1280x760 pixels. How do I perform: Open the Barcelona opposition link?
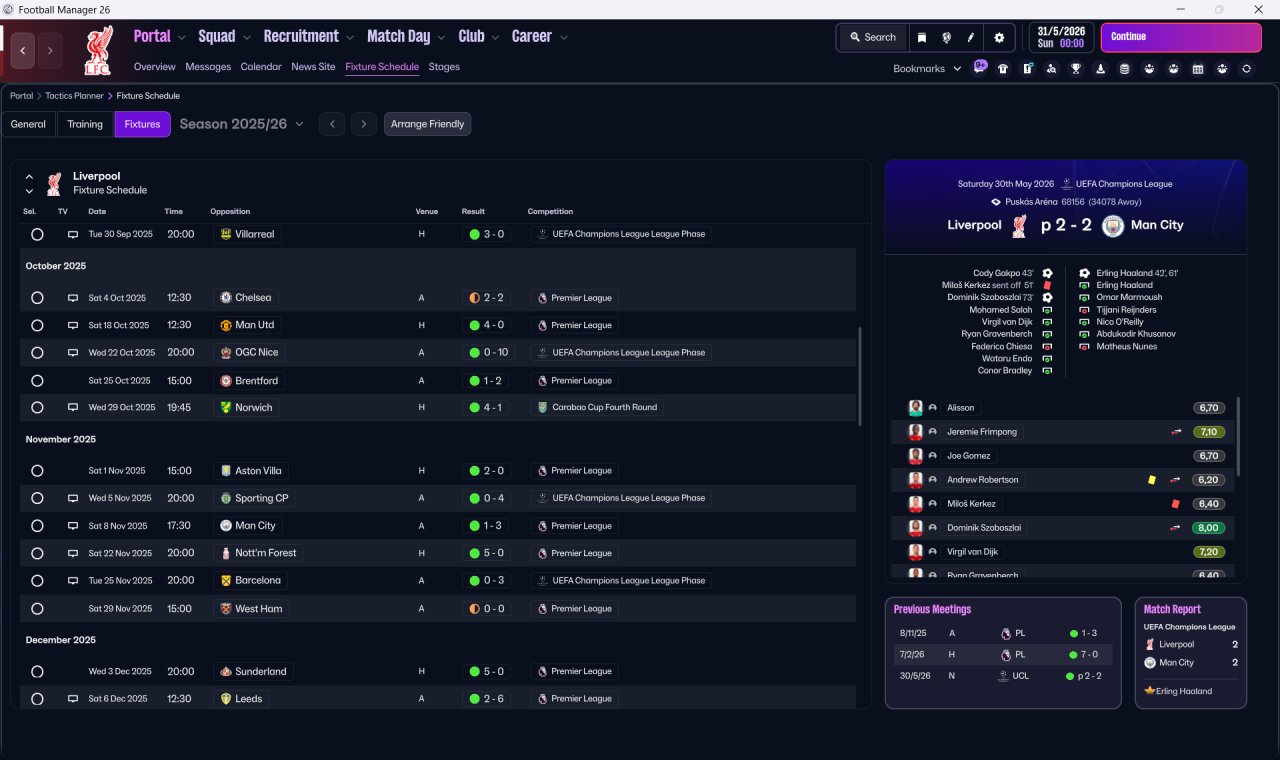point(251,581)
